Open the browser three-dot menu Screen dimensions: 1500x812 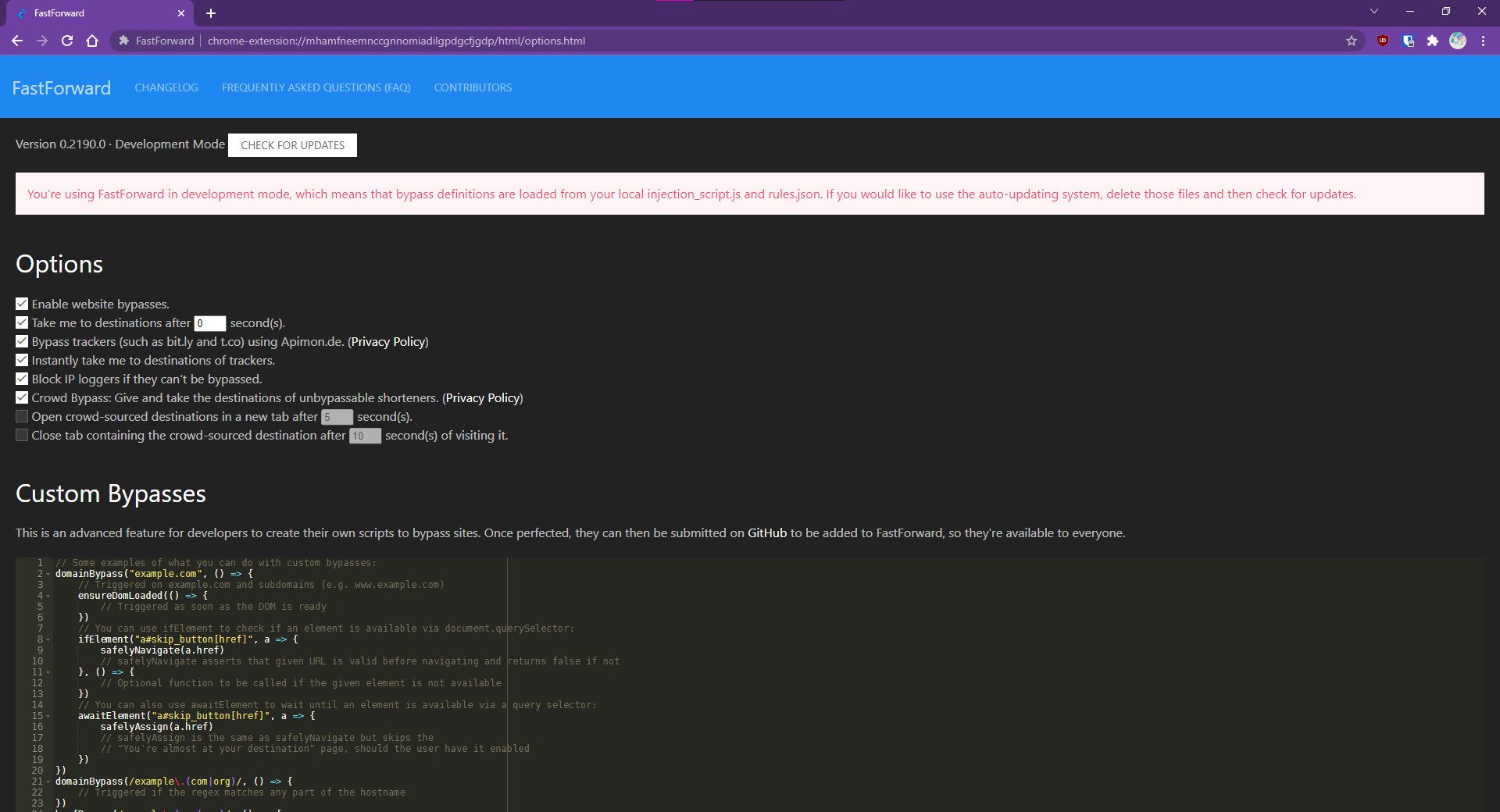point(1483,41)
